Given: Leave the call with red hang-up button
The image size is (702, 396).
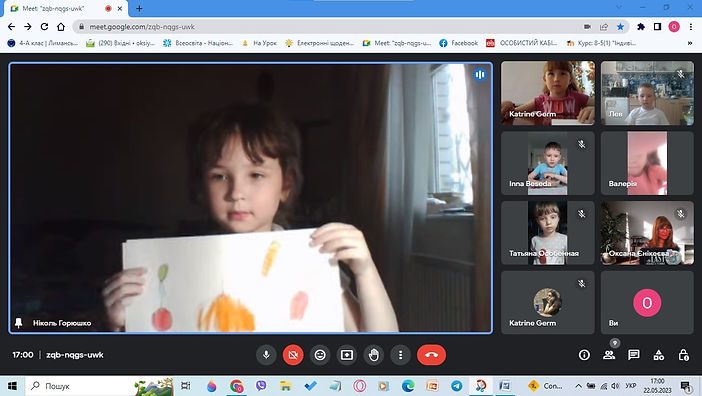Looking at the screenshot, I should [431, 355].
